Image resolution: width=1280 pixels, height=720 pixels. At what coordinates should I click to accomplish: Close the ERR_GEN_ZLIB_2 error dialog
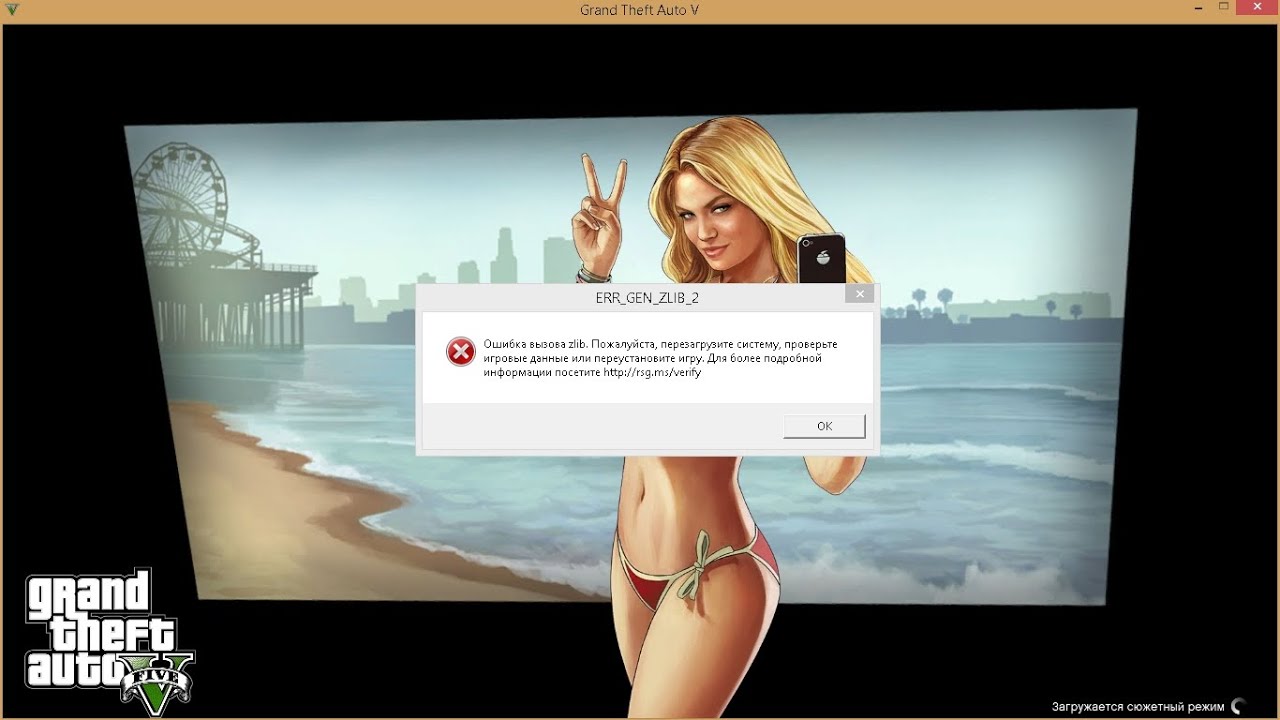pos(859,294)
